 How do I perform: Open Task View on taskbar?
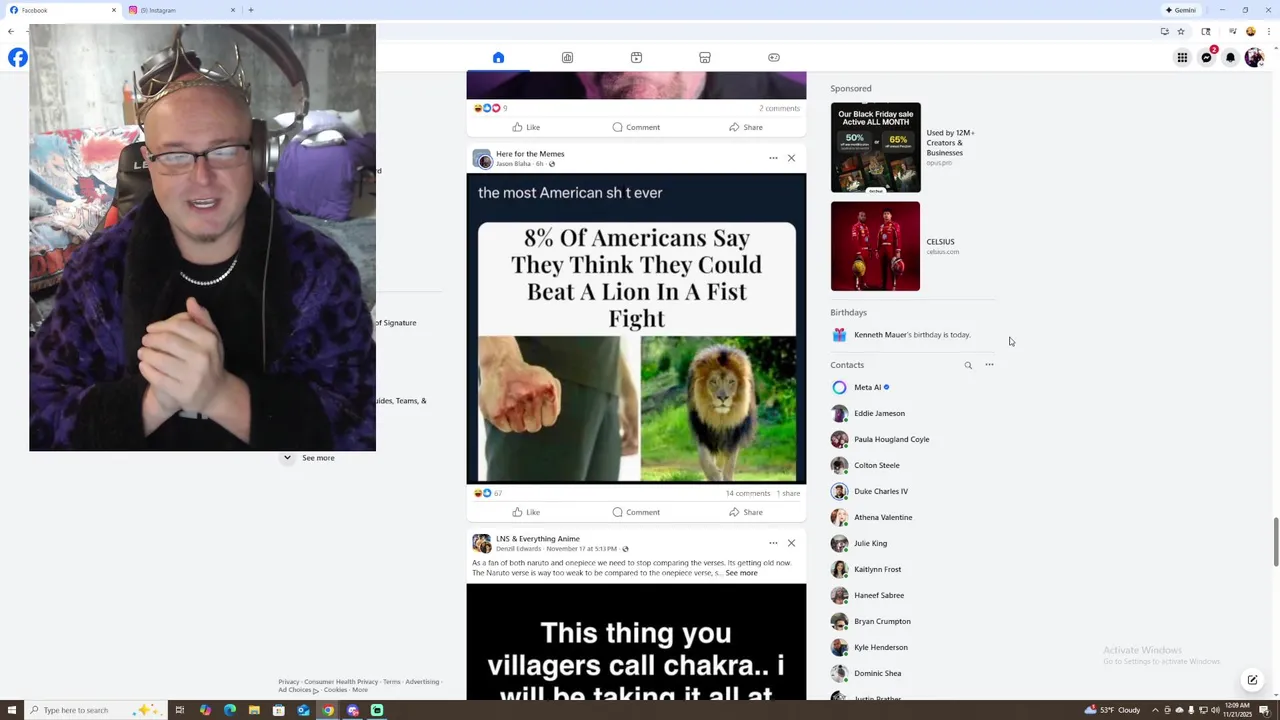pyautogui.click(x=180, y=710)
